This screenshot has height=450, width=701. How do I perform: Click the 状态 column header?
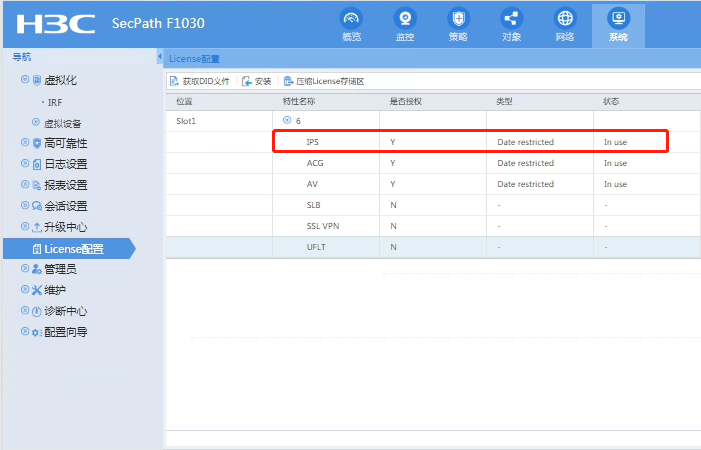click(x=611, y=101)
